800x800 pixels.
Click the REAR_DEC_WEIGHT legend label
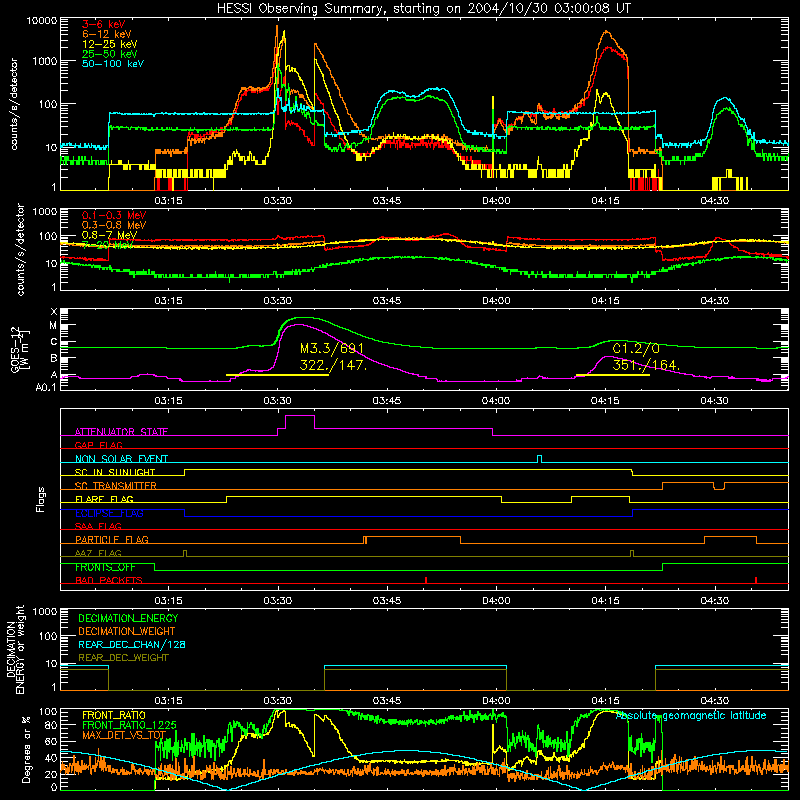(x=123, y=658)
